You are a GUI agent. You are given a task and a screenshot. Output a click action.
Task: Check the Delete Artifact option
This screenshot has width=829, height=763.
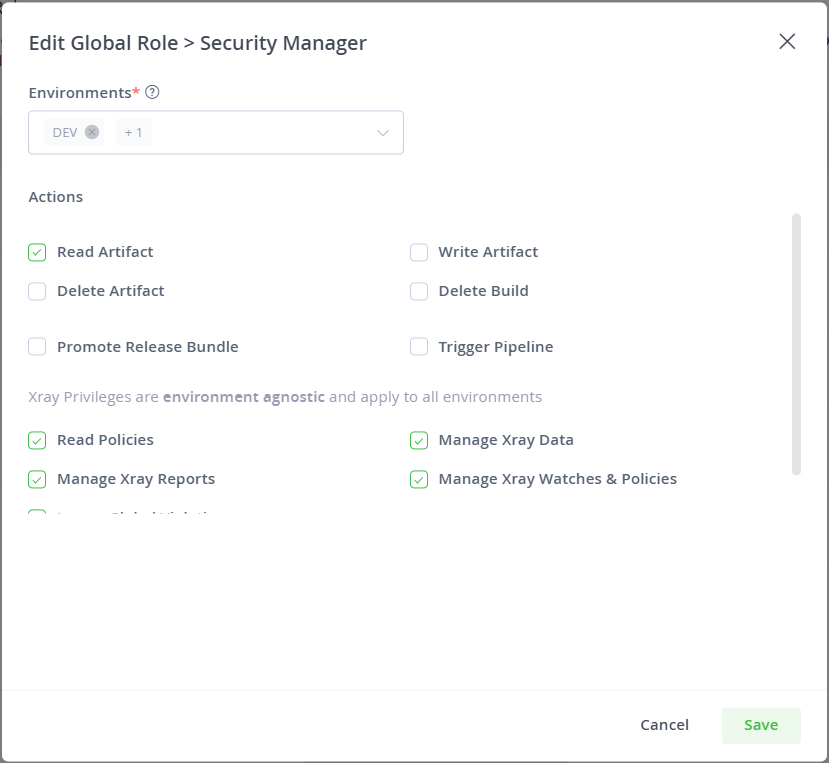coord(37,291)
